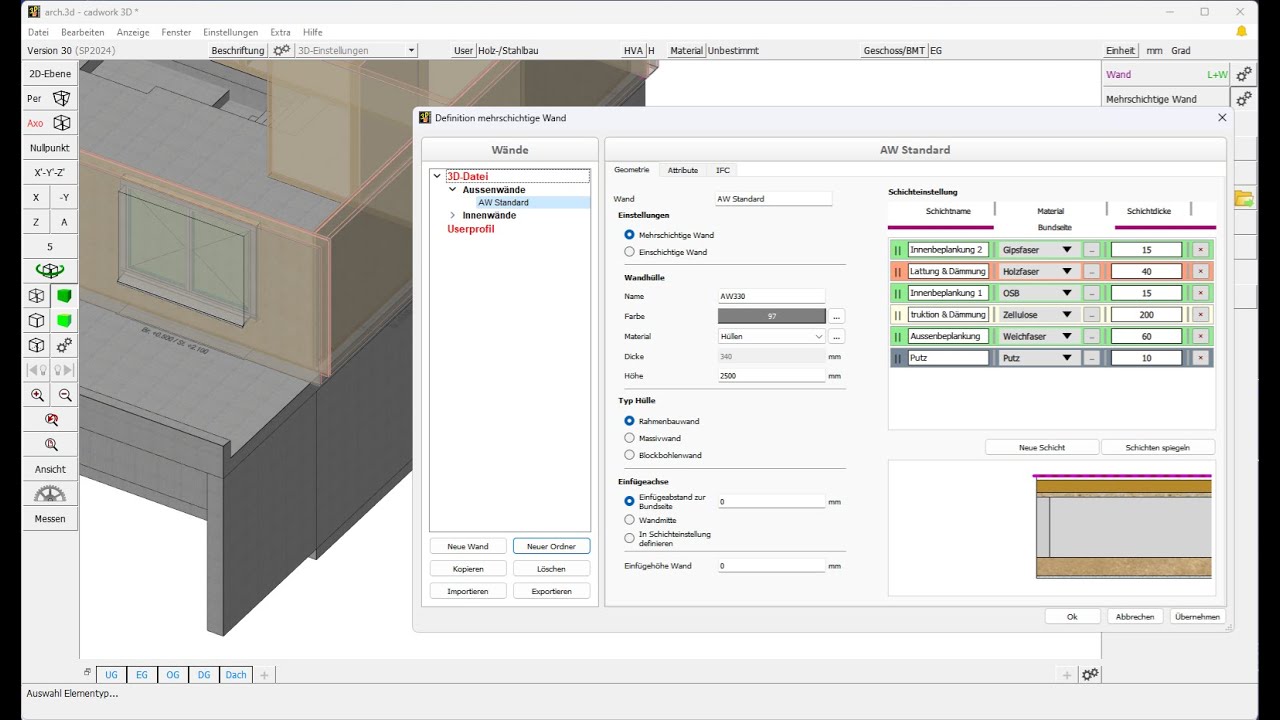Click the cube icon left of the display gears

(36, 345)
